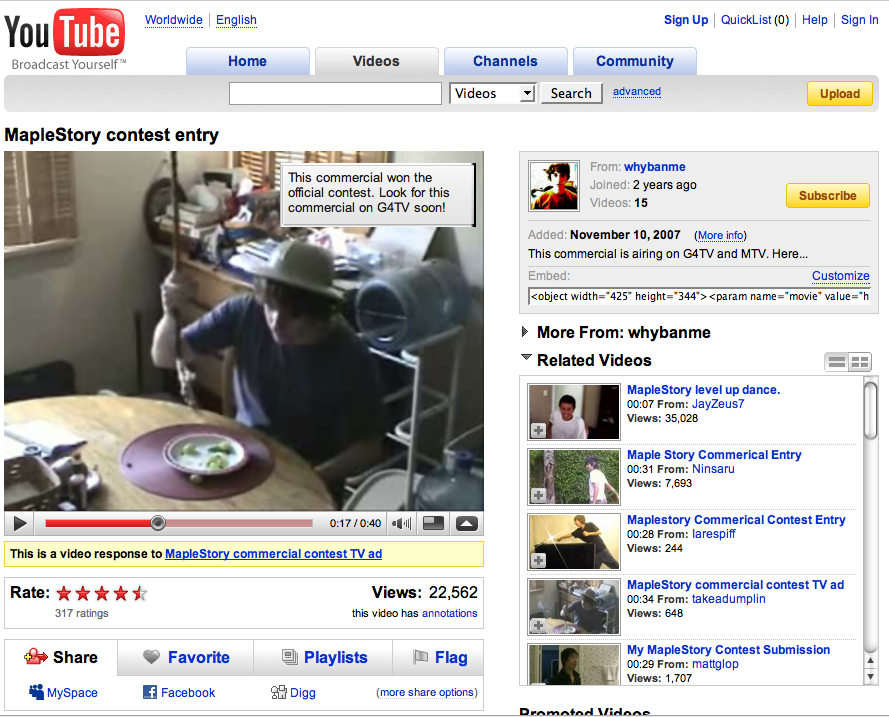
Task: Switch to the Community tab
Action: pyautogui.click(x=634, y=61)
